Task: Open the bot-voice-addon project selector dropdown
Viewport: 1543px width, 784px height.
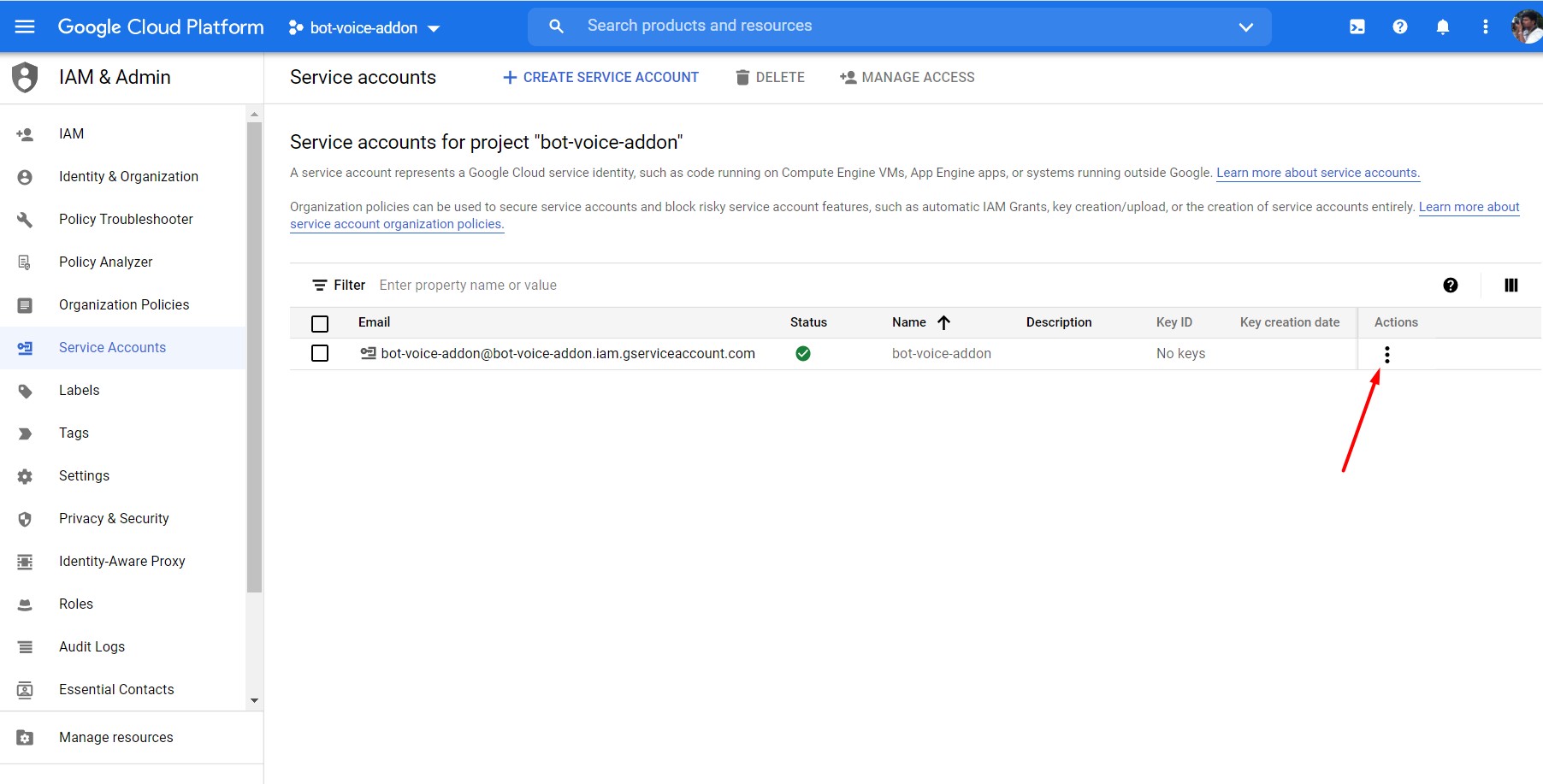Action: (365, 27)
